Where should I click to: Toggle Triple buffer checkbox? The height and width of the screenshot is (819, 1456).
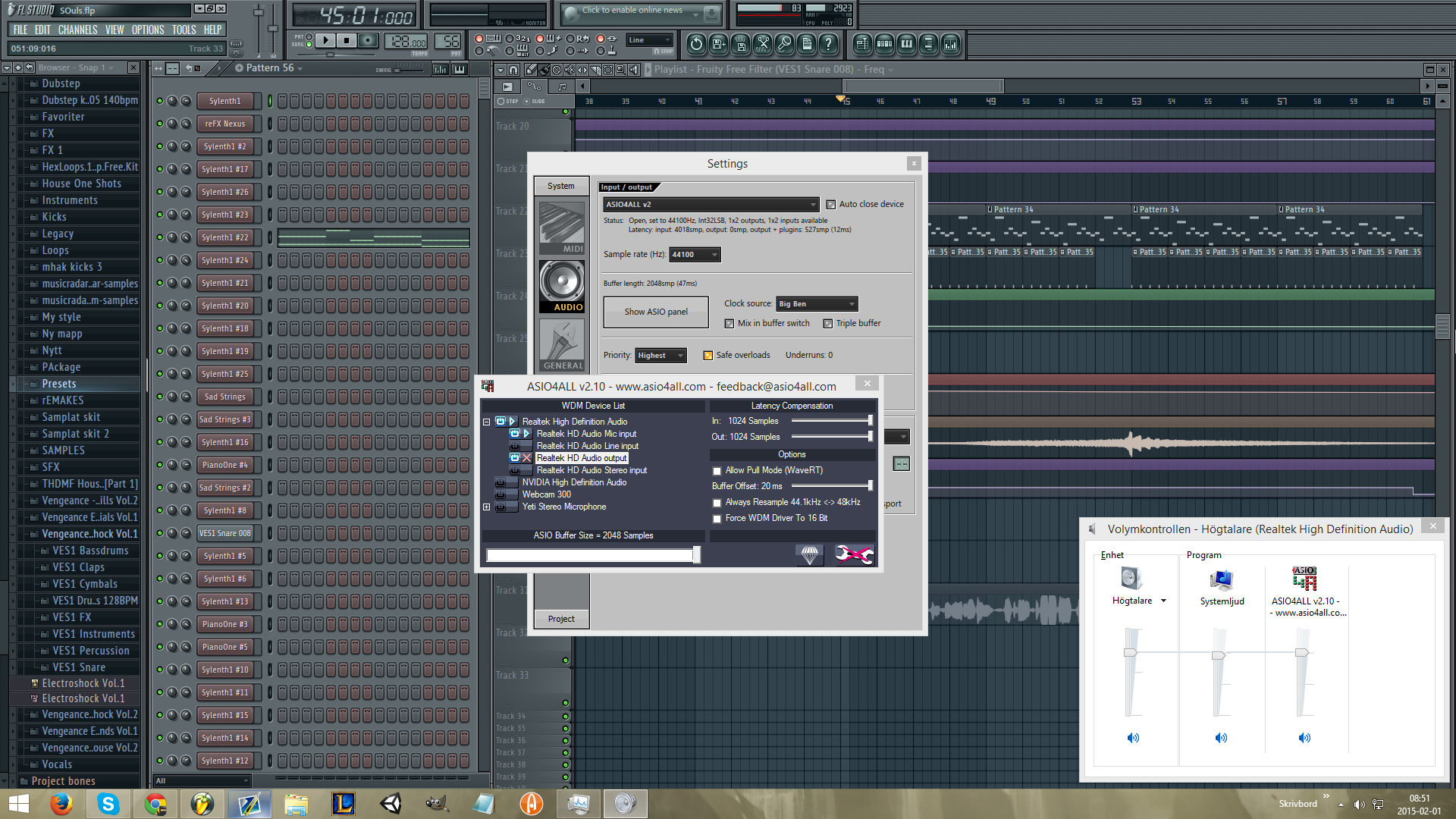point(828,324)
